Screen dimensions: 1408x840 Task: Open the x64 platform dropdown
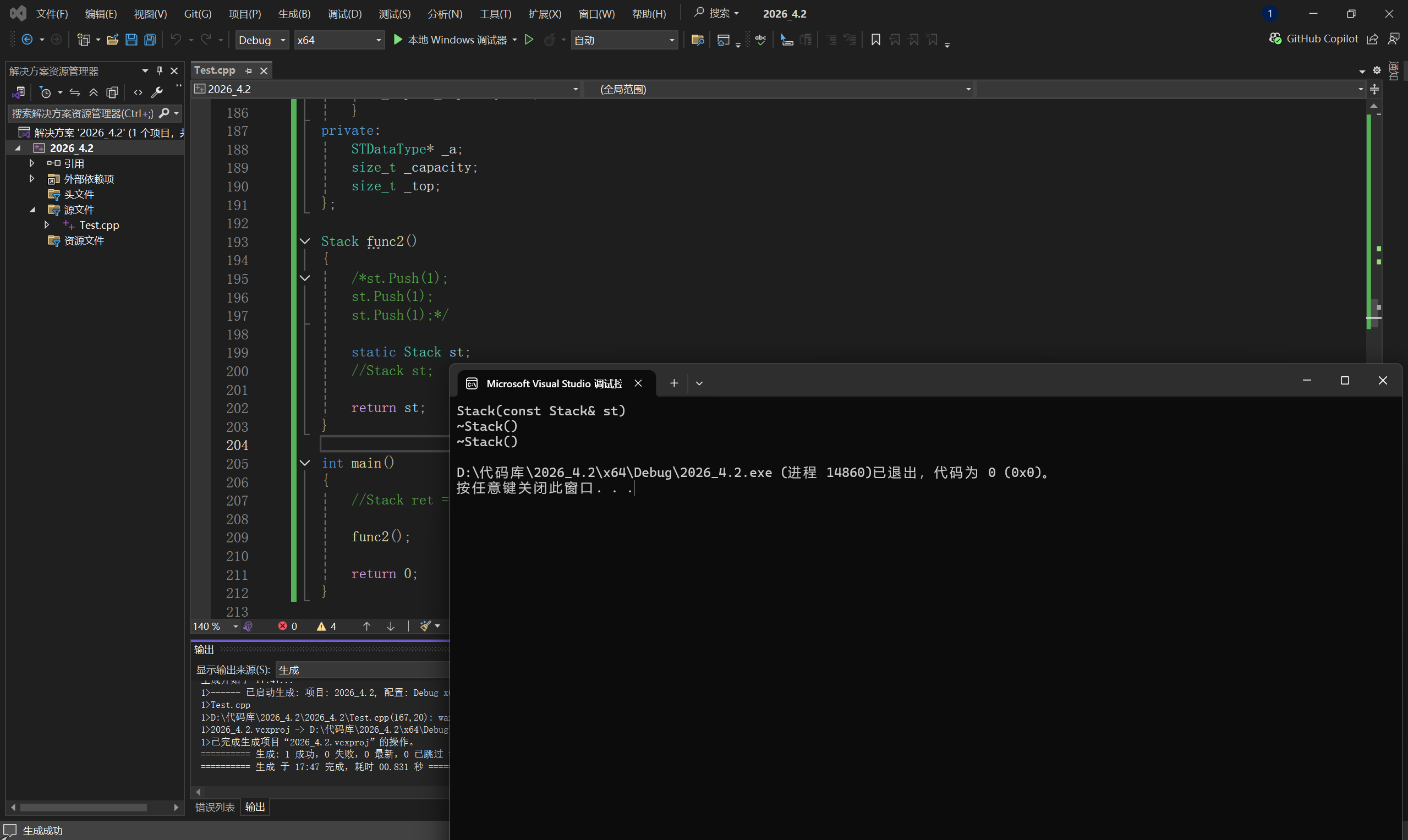338,40
